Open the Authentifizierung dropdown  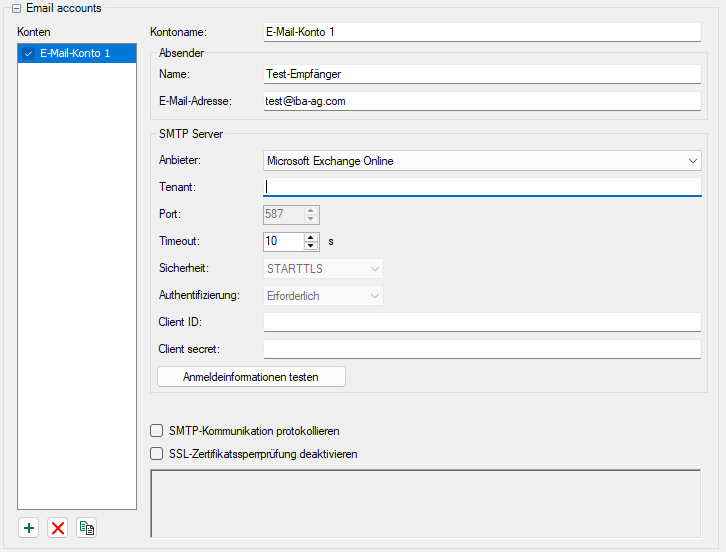point(323,295)
